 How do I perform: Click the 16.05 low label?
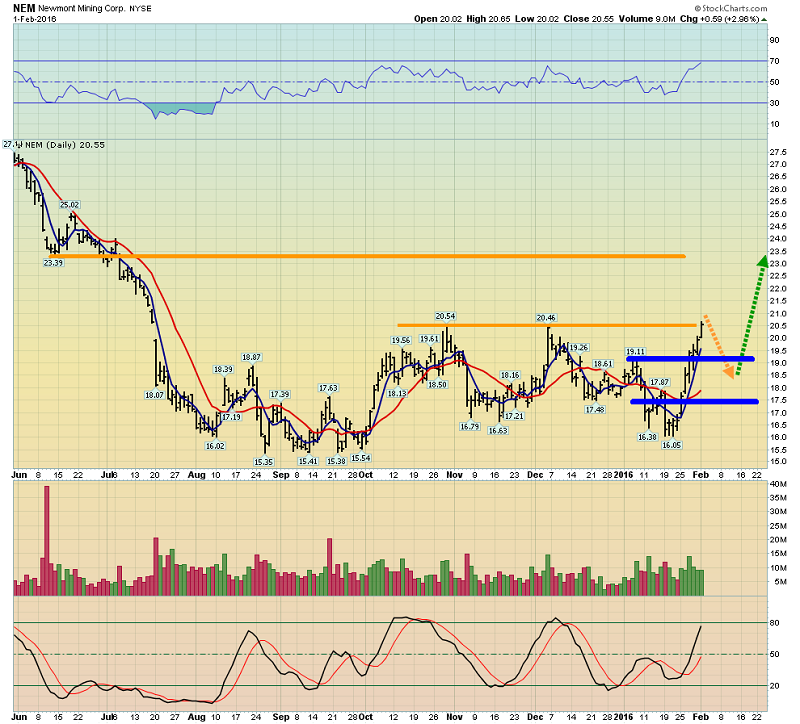671,445
